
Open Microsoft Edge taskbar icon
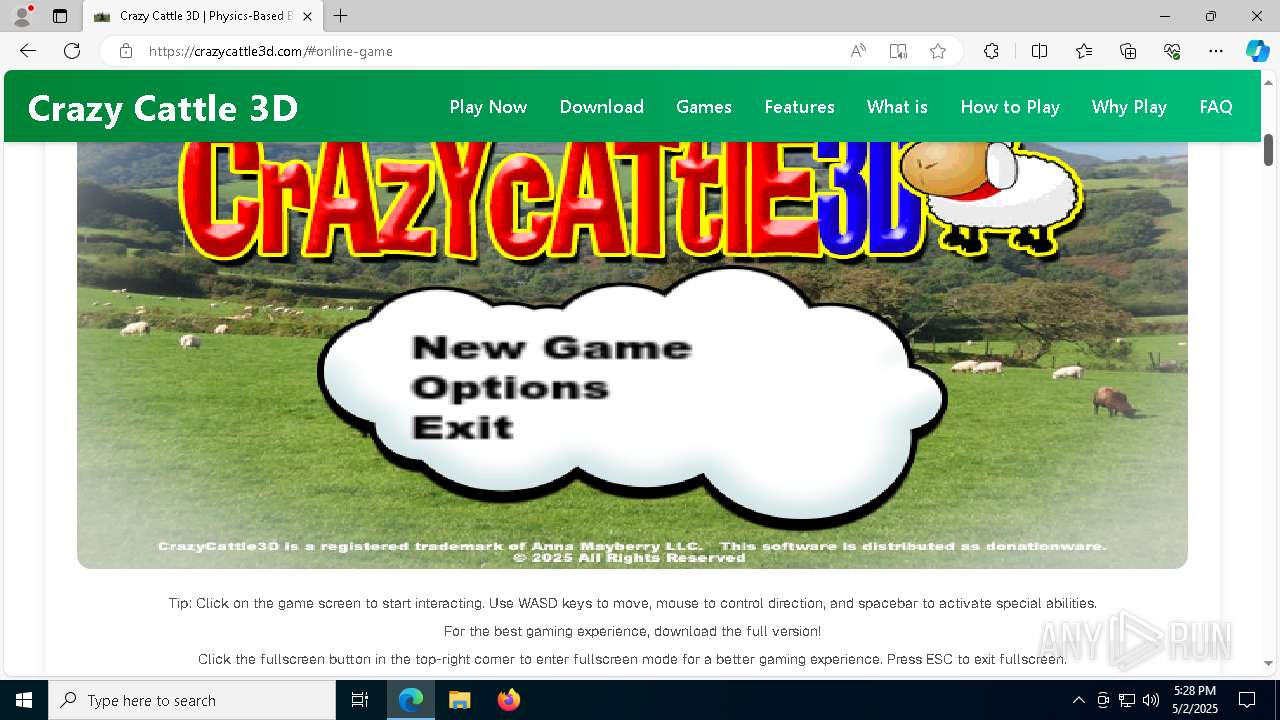pyautogui.click(x=411, y=700)
